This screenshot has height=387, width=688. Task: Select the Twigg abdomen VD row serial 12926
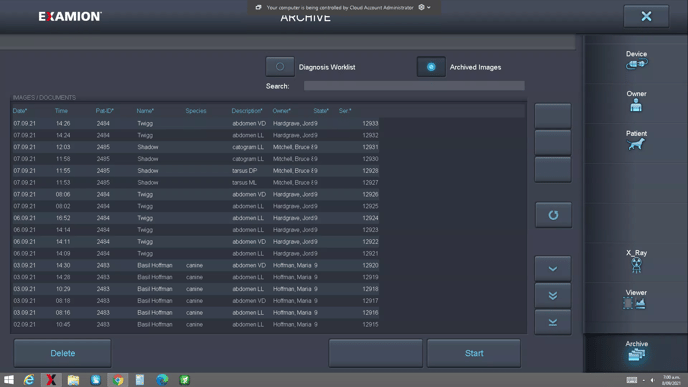point(196,195)
